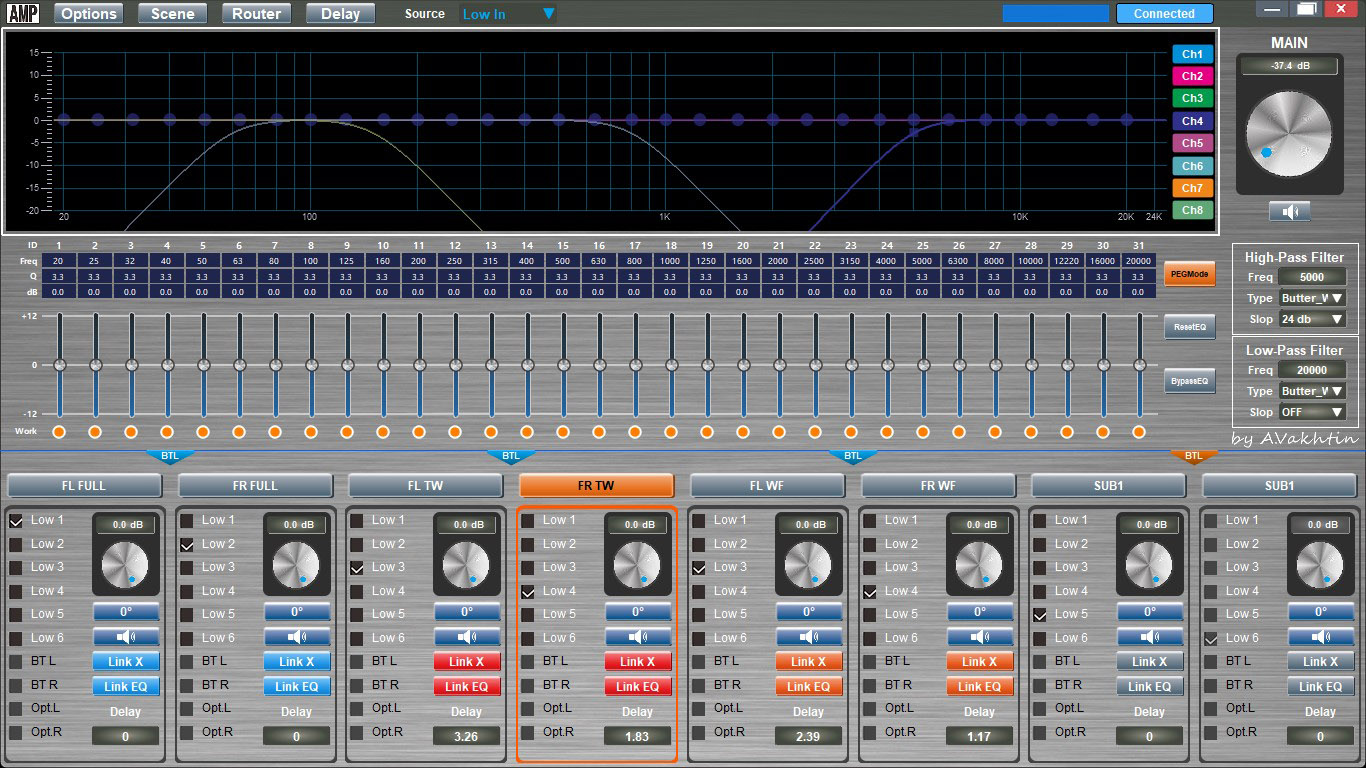
Task: Uncheck Low 4 in FR TW channel
Action: pyautogui.click(x=528, y=592)
